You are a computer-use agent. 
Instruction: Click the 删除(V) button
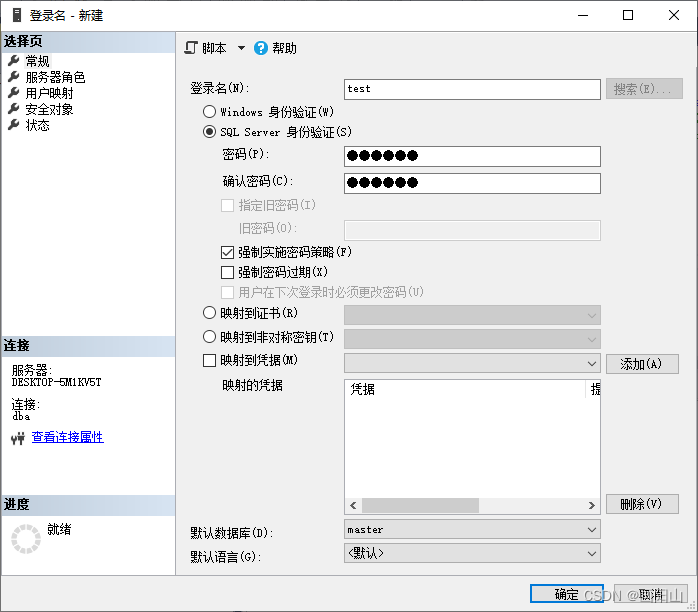pyautogui.click(x=642, y=504)
